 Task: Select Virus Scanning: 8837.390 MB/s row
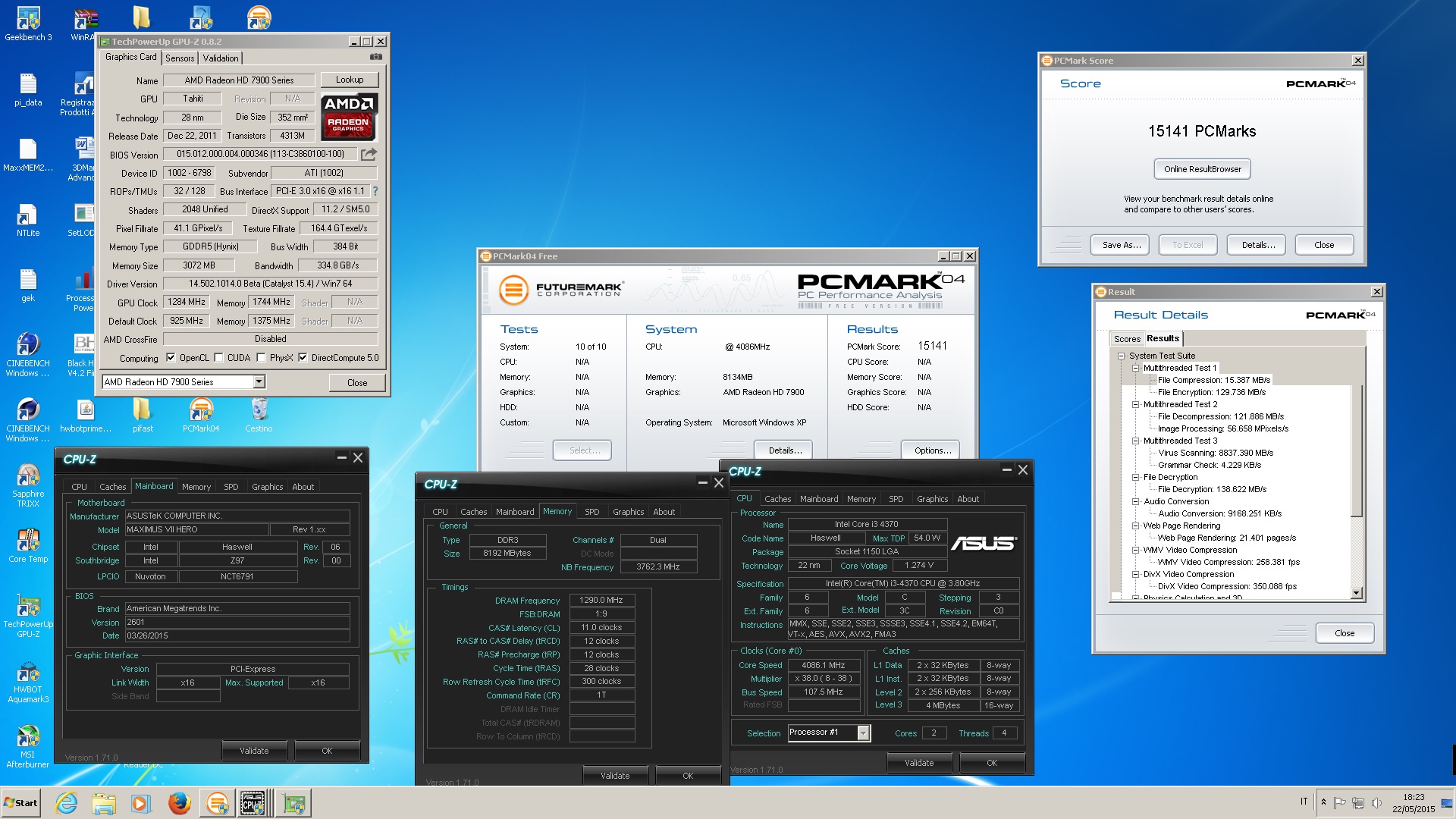pos(1215,453)
